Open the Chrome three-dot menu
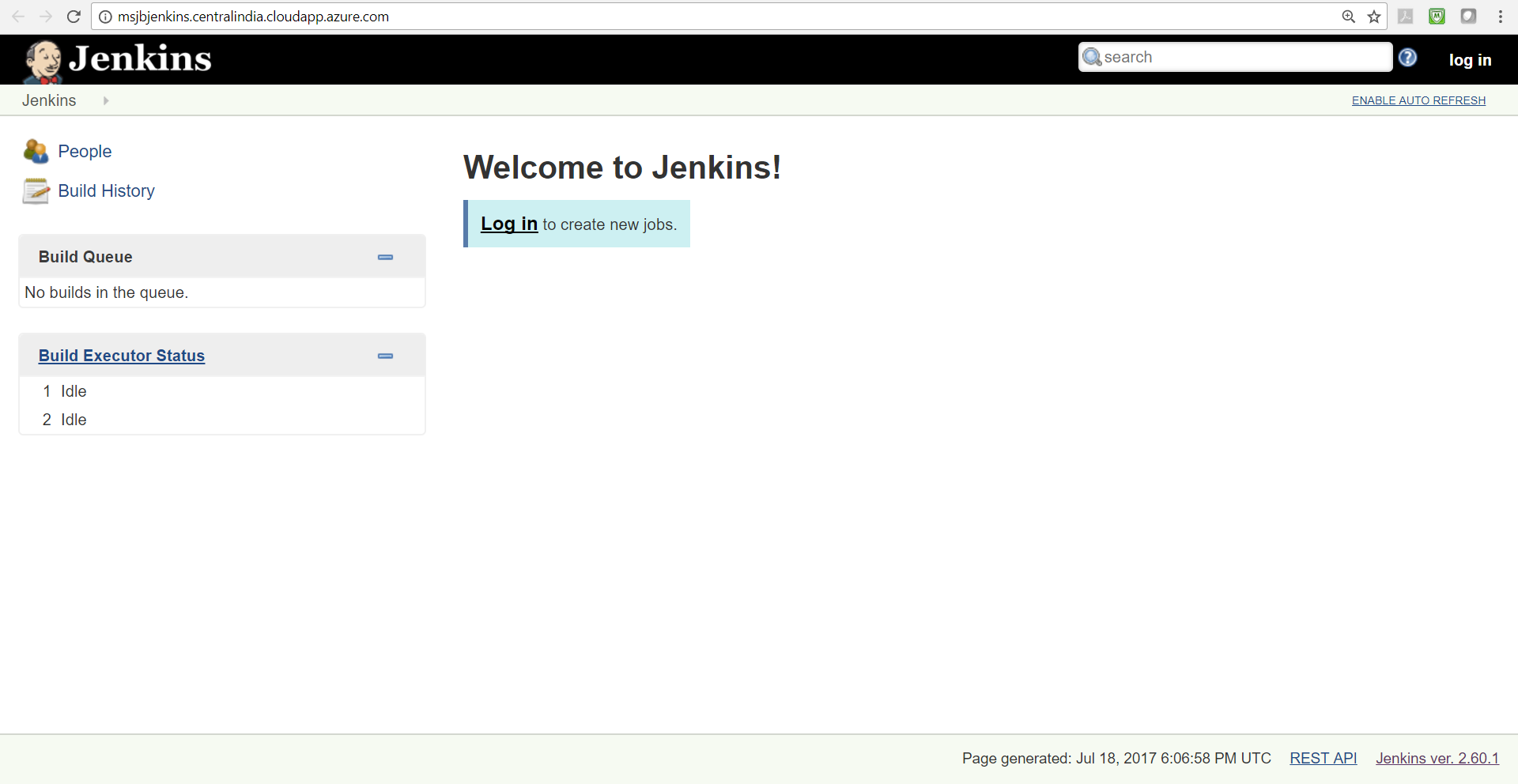 click(1500, 16)
